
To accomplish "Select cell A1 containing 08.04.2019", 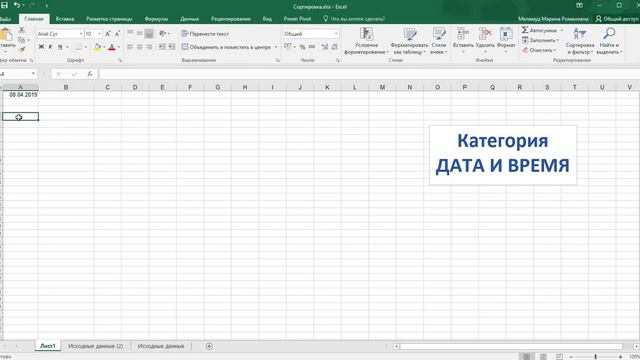I will point(20,95).
